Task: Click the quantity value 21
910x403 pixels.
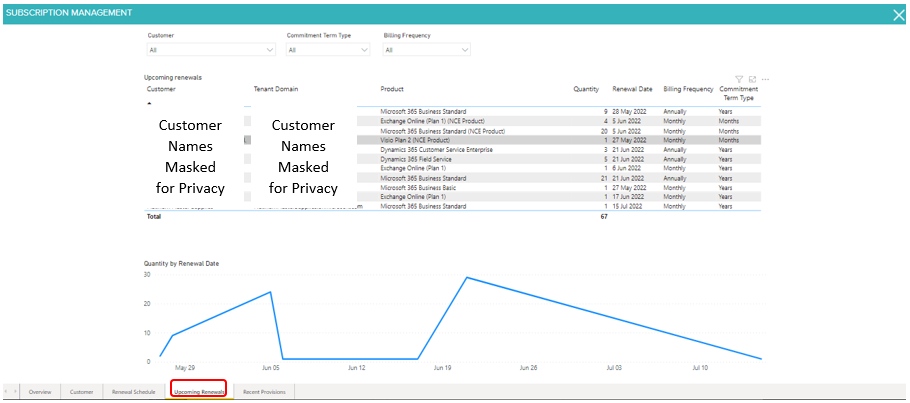Action: 604,178
